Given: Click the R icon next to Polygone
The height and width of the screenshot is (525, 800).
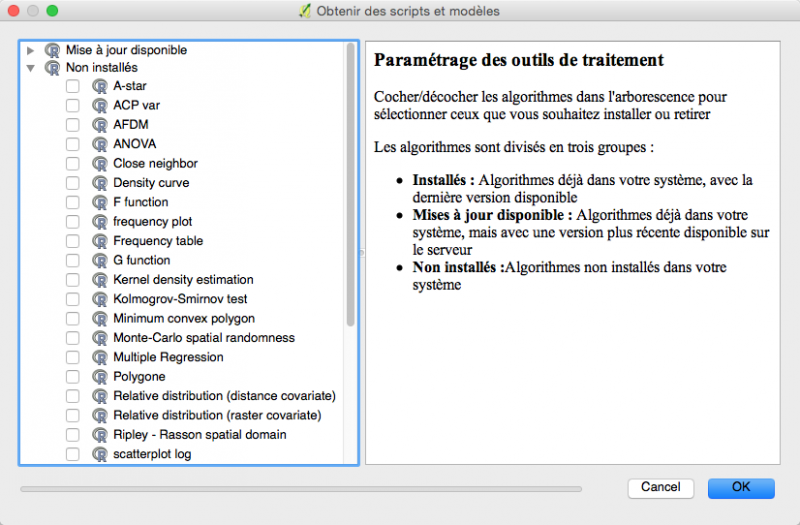Looking at the screenshot, I should (99, 377).
